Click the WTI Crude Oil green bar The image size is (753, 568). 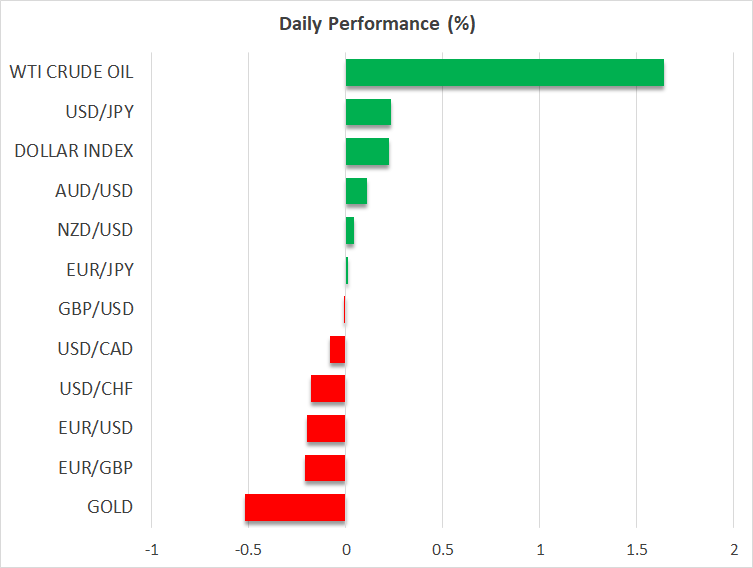[x=504, y=73]
